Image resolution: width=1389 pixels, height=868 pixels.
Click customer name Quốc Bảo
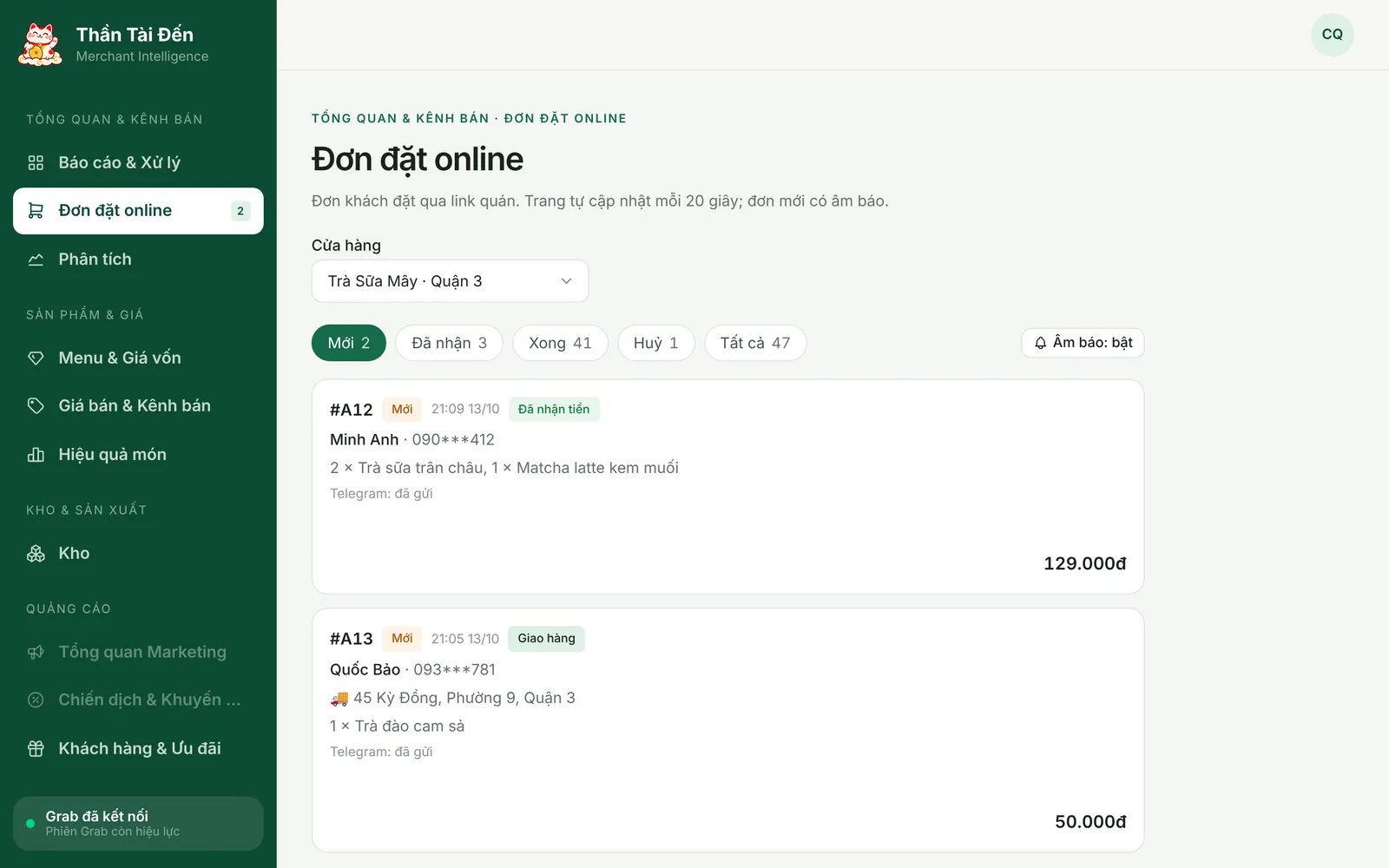point(365,670)
